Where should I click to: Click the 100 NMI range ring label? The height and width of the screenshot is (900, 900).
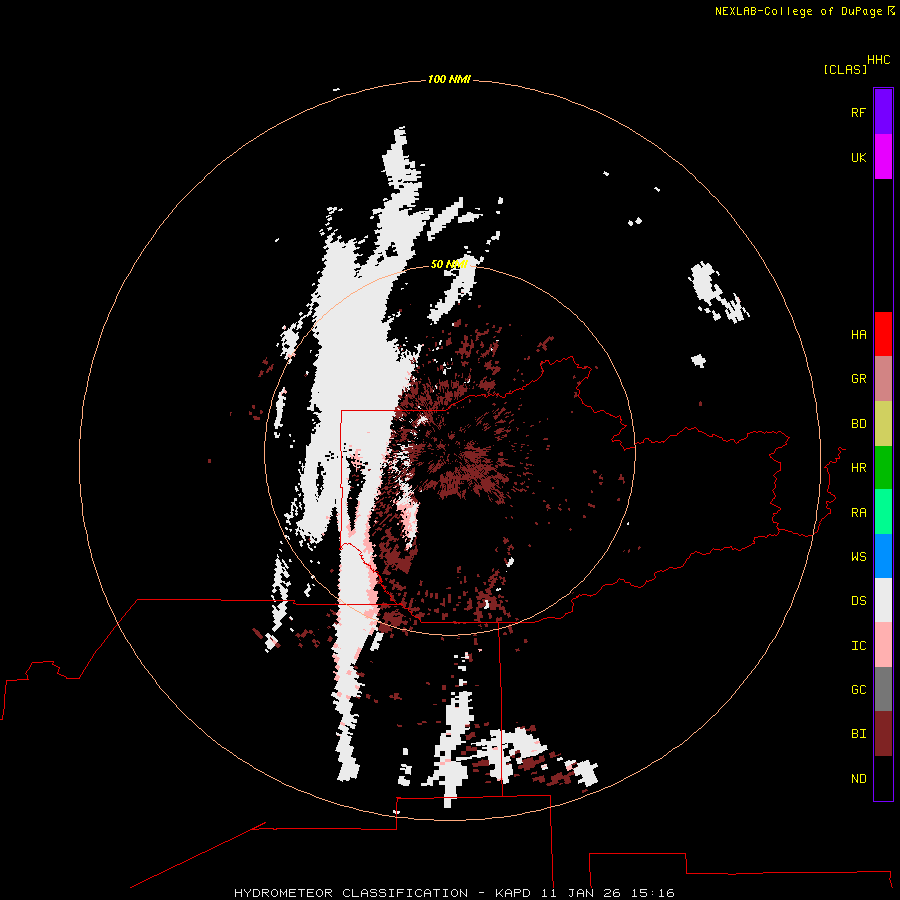pyautogui.click(x=449, y=79)
